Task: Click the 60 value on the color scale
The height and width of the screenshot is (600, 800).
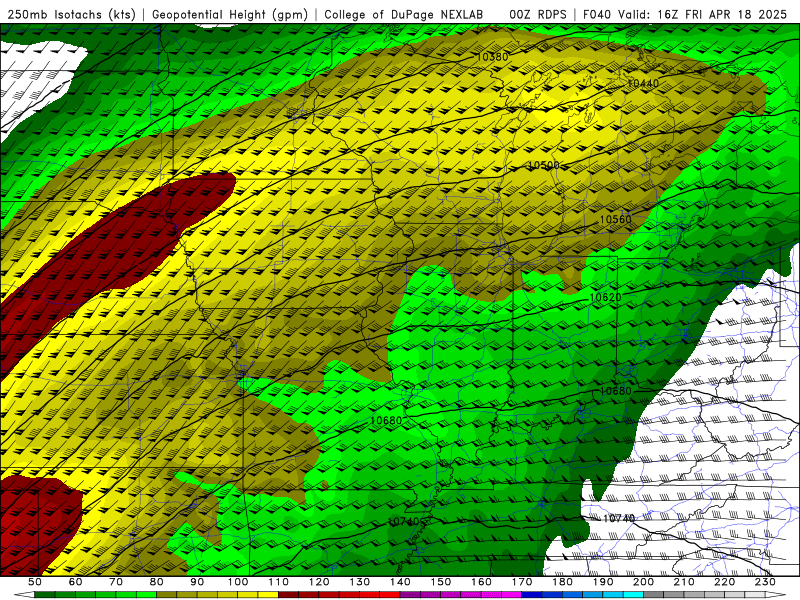Action: 75,582
